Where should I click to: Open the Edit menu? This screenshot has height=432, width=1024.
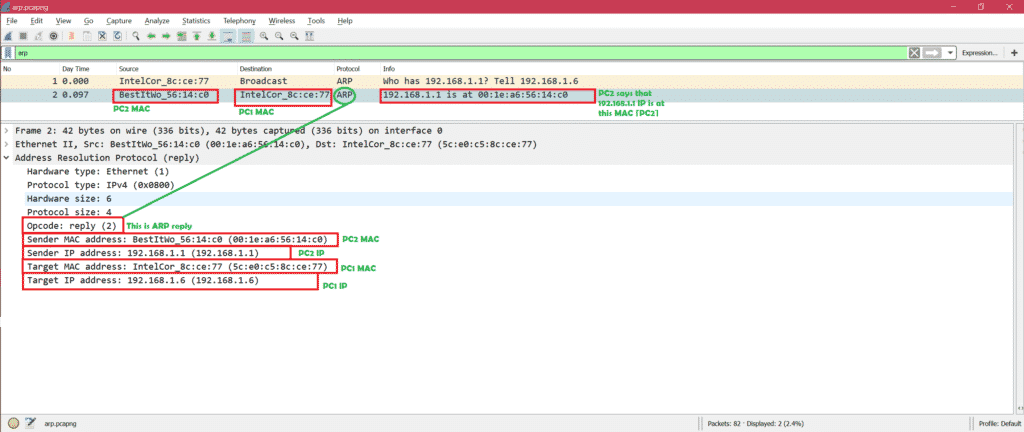pyautogui.click(x=37, y=21)
